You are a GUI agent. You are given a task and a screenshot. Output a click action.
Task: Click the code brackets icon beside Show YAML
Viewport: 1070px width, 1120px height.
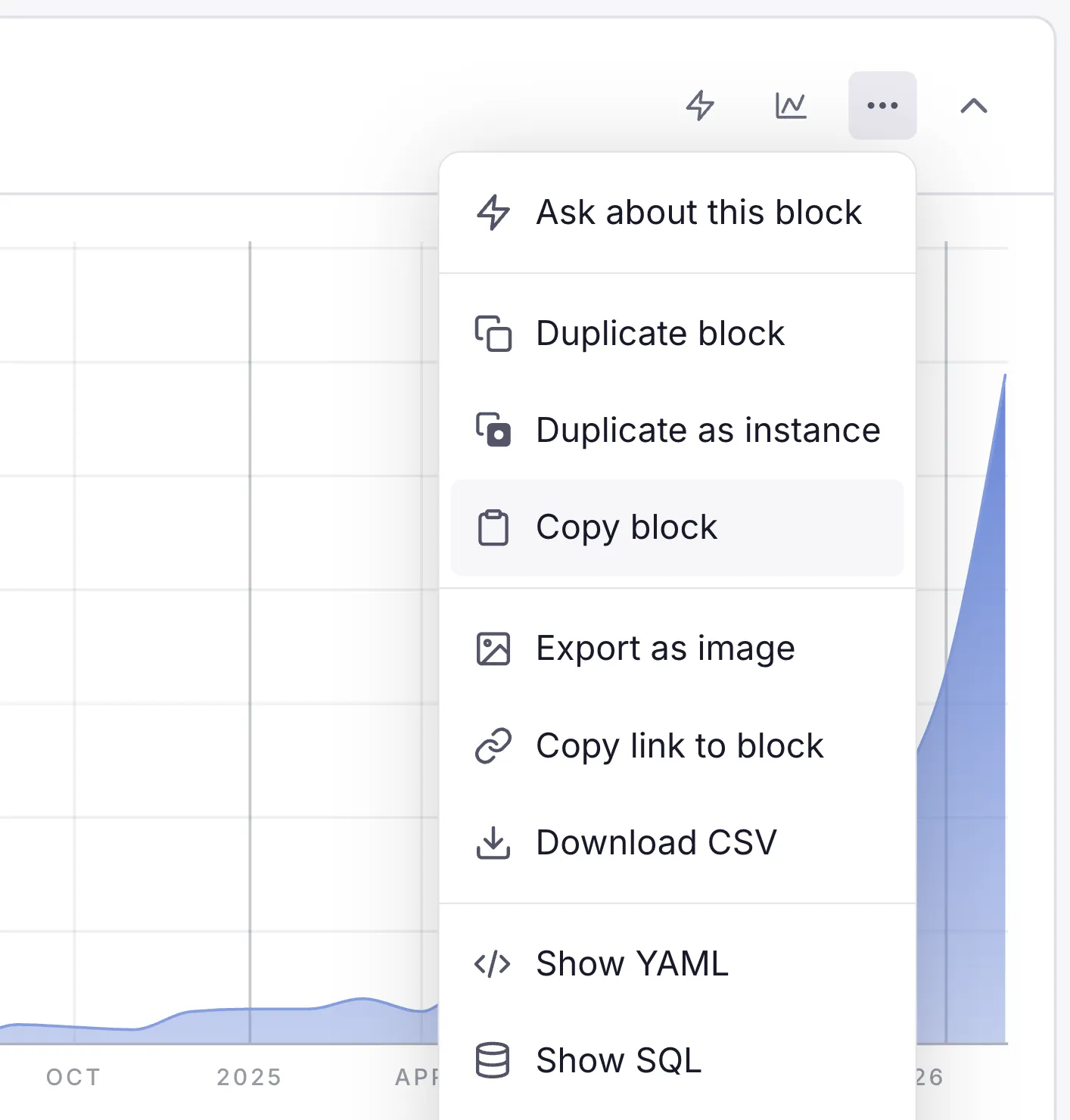pyautogui.click(x=493, y=964)
